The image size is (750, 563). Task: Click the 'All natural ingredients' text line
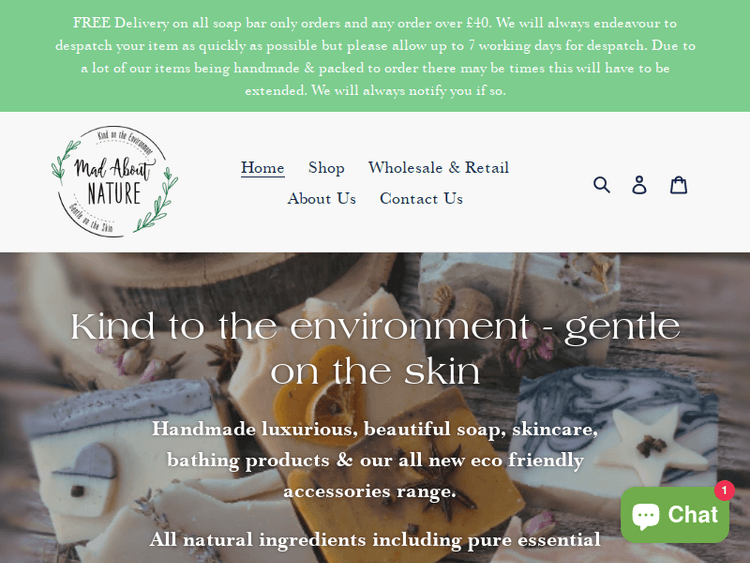[375, 540]
